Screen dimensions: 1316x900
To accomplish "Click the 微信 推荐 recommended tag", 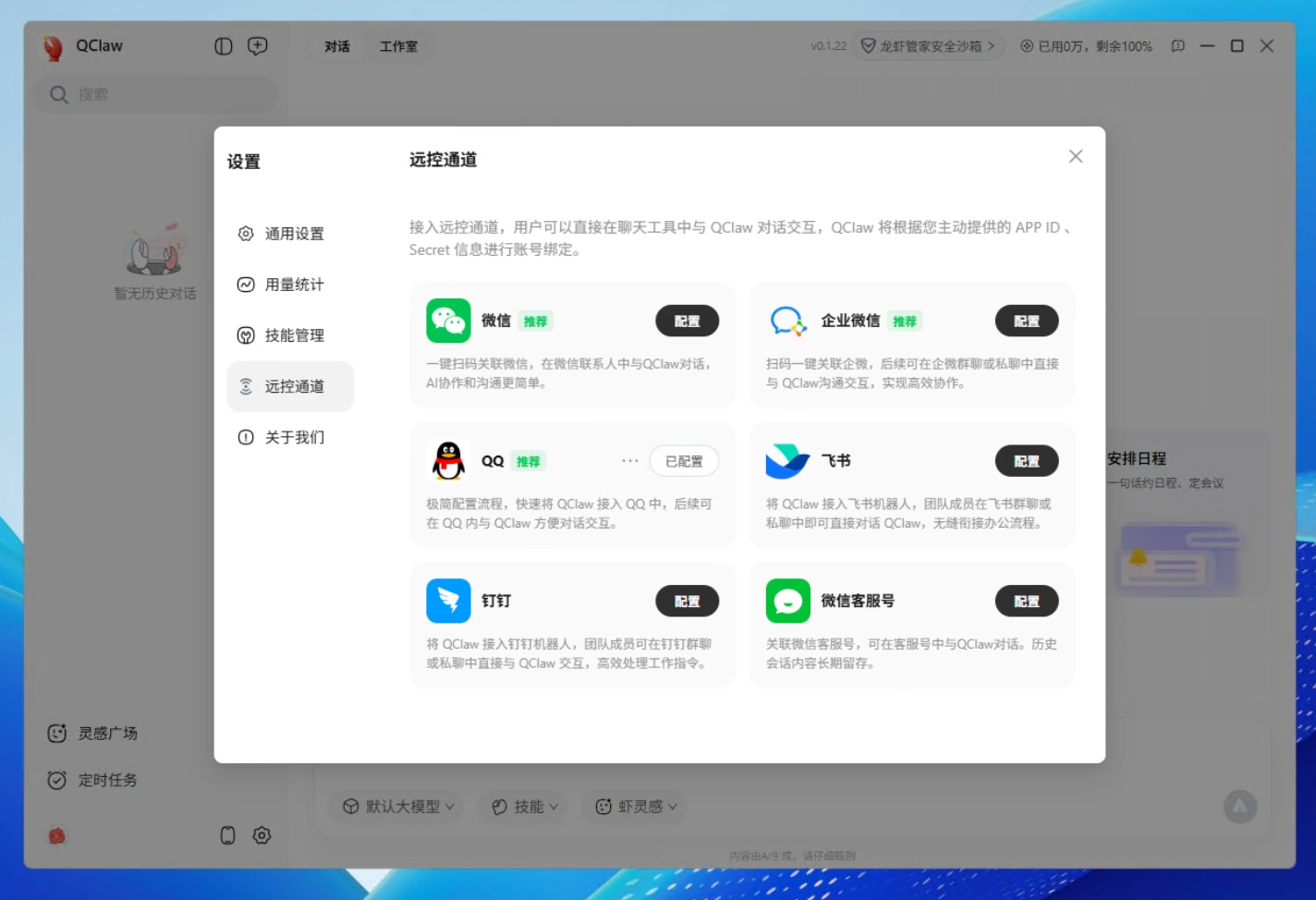I will 535,322.
